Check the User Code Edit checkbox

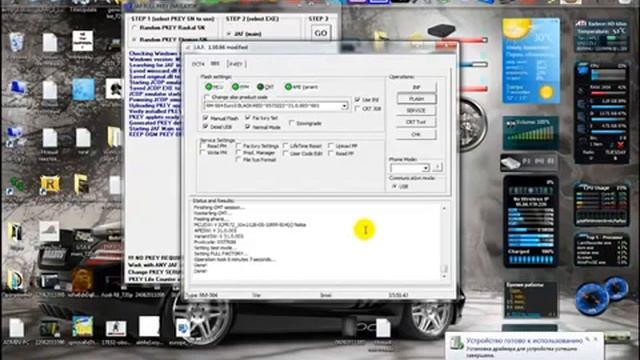tap(286, 153)
